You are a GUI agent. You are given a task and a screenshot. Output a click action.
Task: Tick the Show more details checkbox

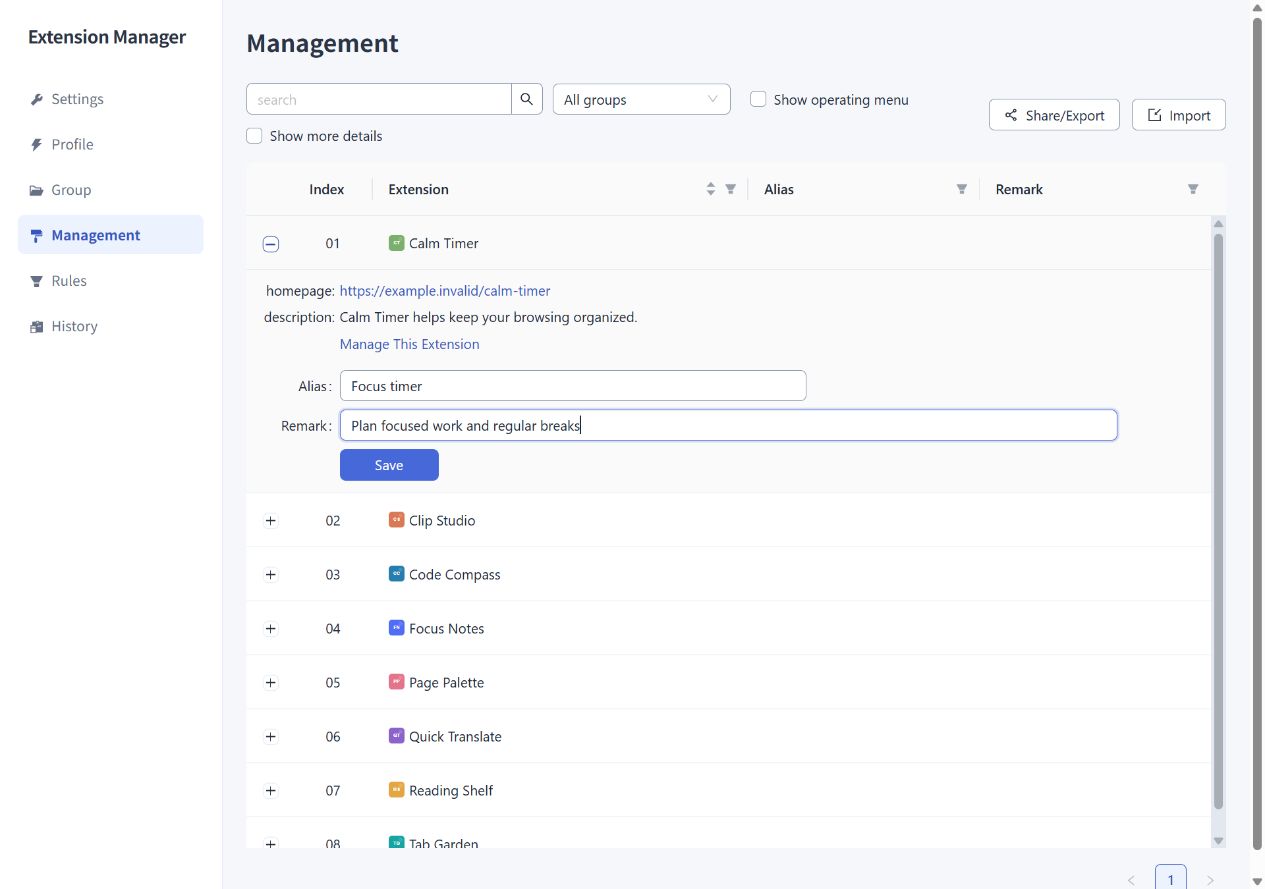(x=254, y=135)
